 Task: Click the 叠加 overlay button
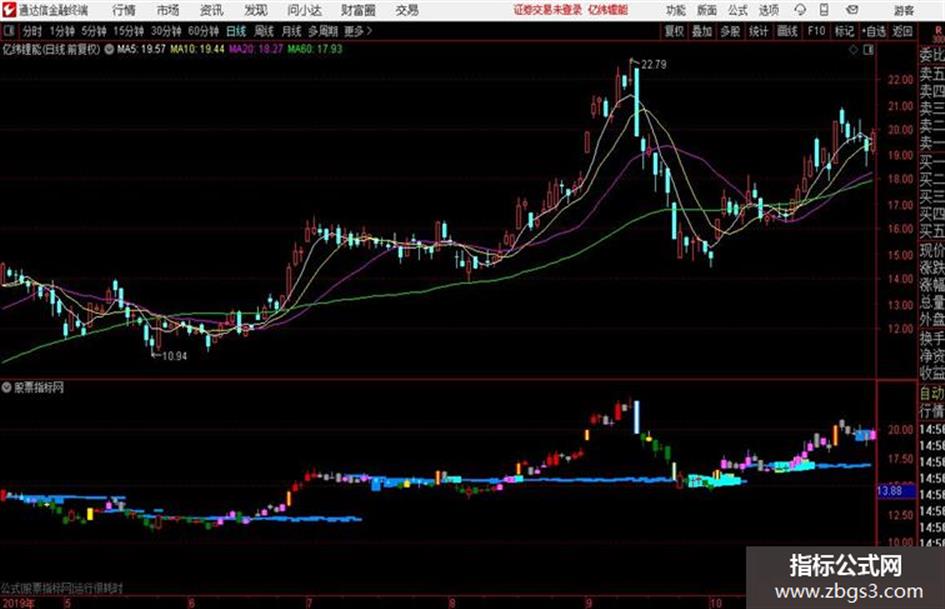(x=702, y=31)
